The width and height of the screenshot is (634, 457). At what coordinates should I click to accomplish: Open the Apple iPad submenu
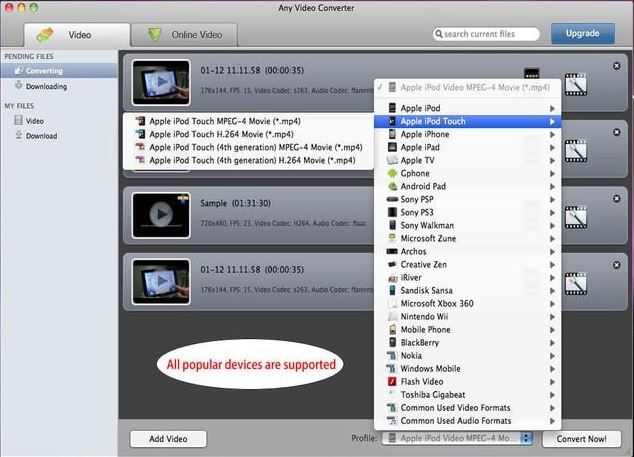pyautogui.click(x=467, y=147)
